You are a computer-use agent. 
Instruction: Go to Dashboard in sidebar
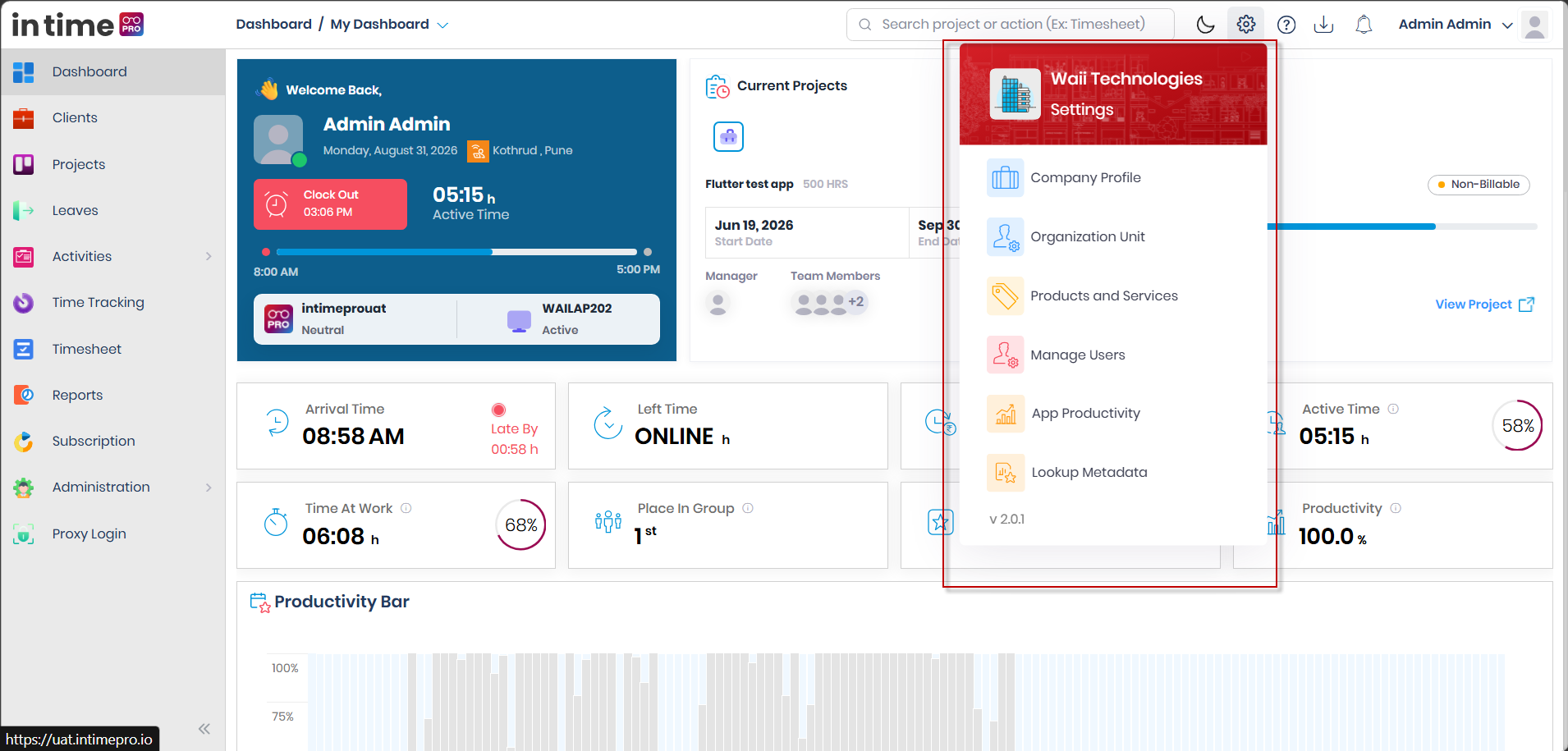(113, 71)
